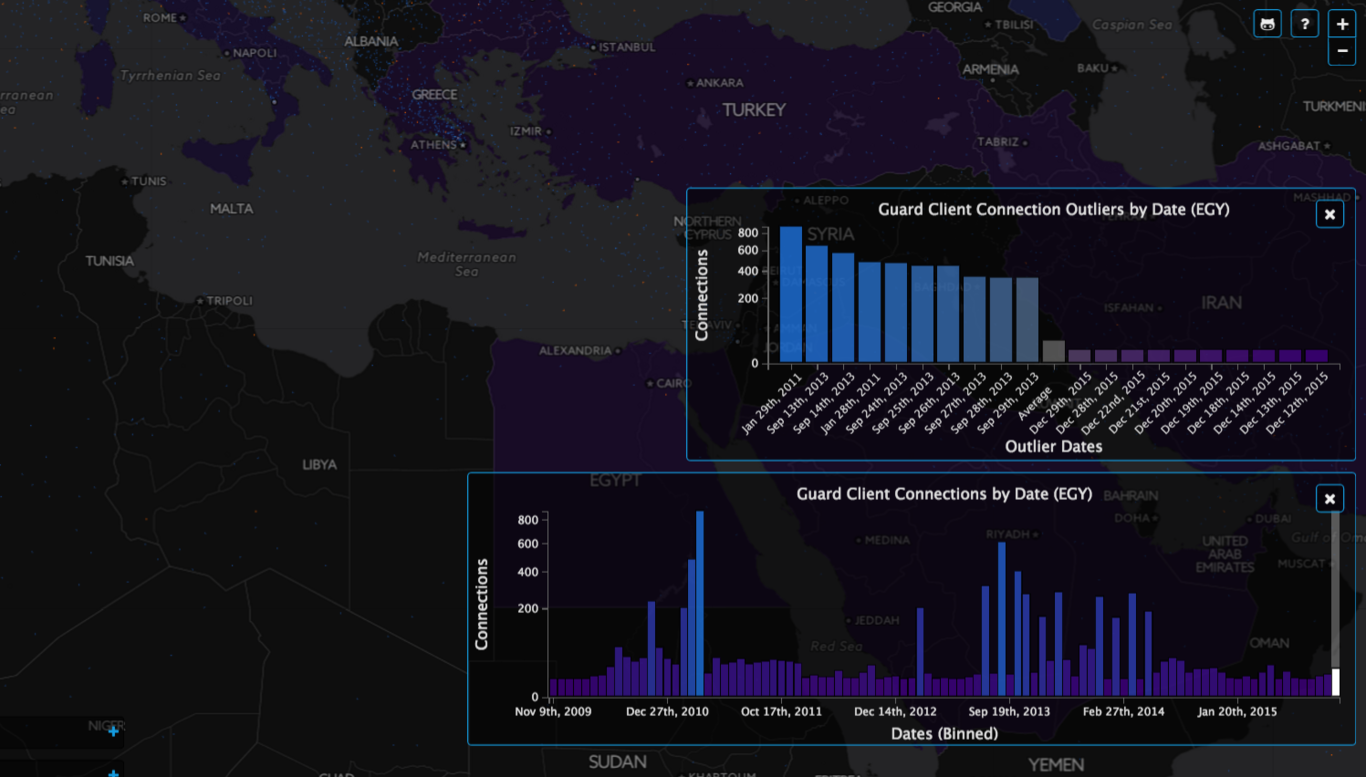Screen dimensions: 1366x777
Task: Select the Dec 29th, 2015 outlier bar
Action: pyautogui.click(x=1079, y=355)
